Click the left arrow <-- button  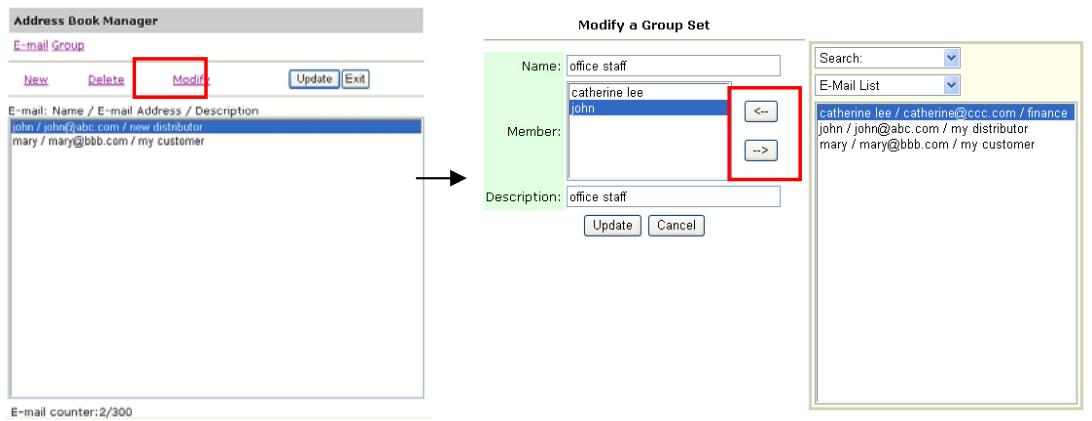click(x=760, y=111)
